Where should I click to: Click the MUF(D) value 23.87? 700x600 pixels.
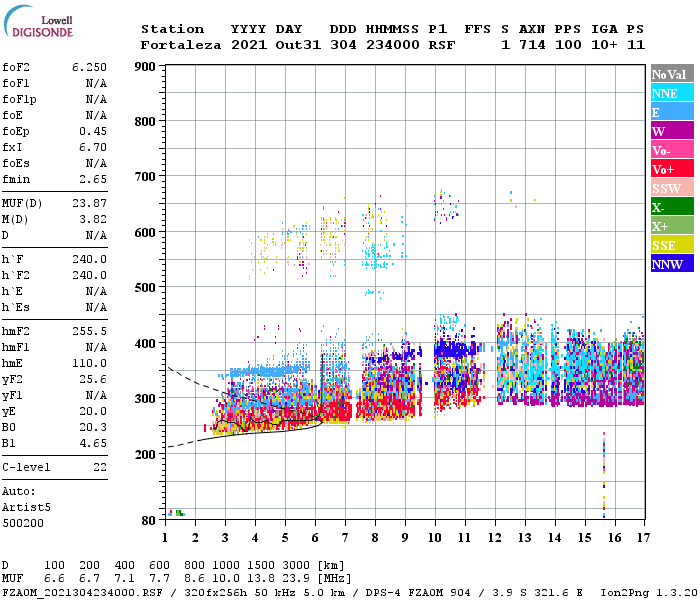89,203
